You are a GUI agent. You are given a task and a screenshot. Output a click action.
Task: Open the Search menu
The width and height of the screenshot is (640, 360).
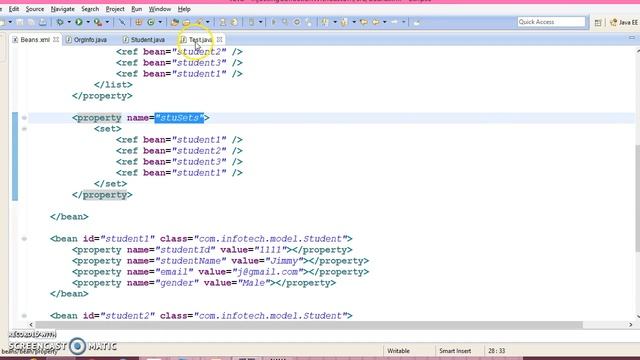[90, 9]
